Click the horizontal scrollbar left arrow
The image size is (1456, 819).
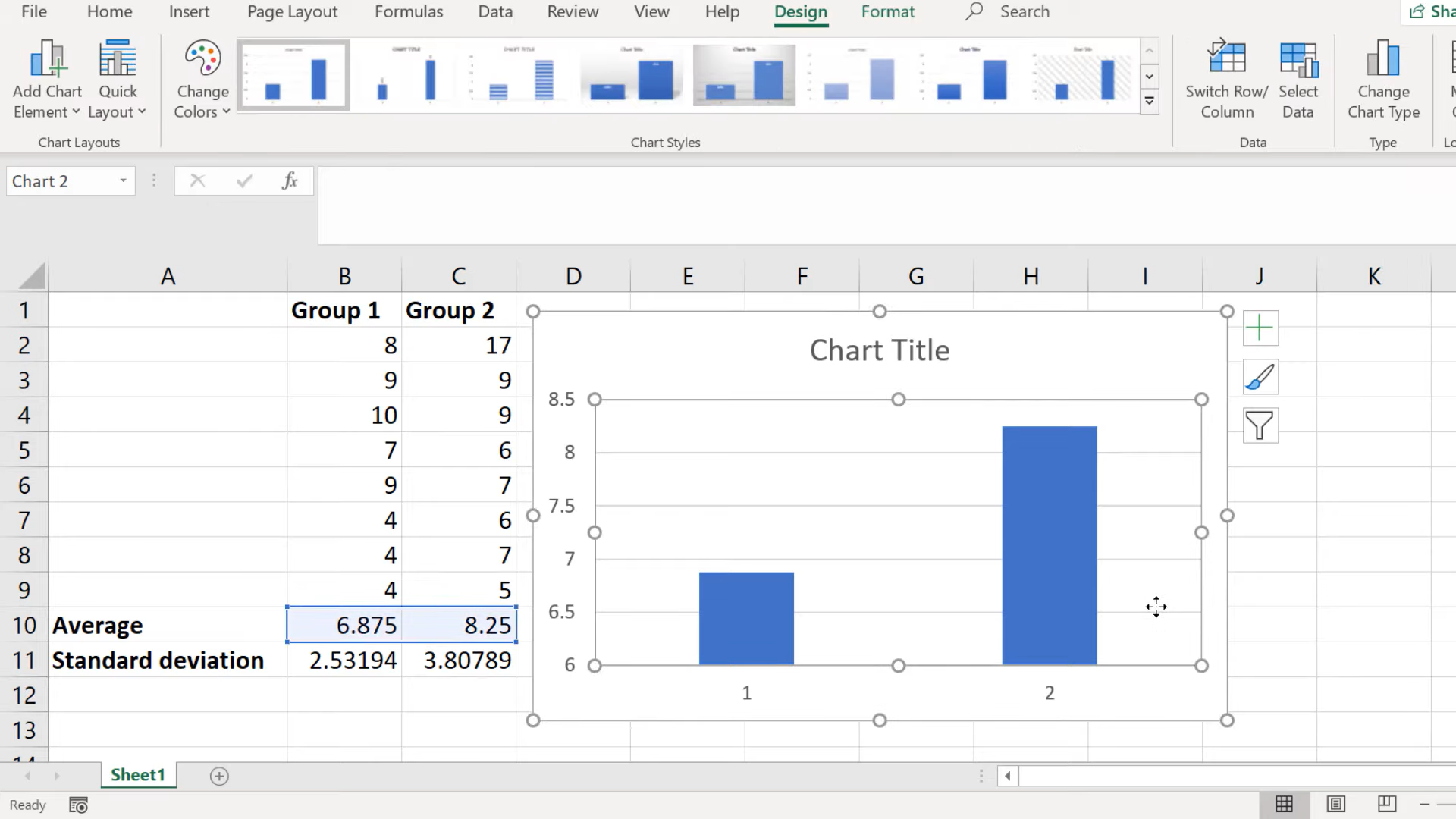1007,776
